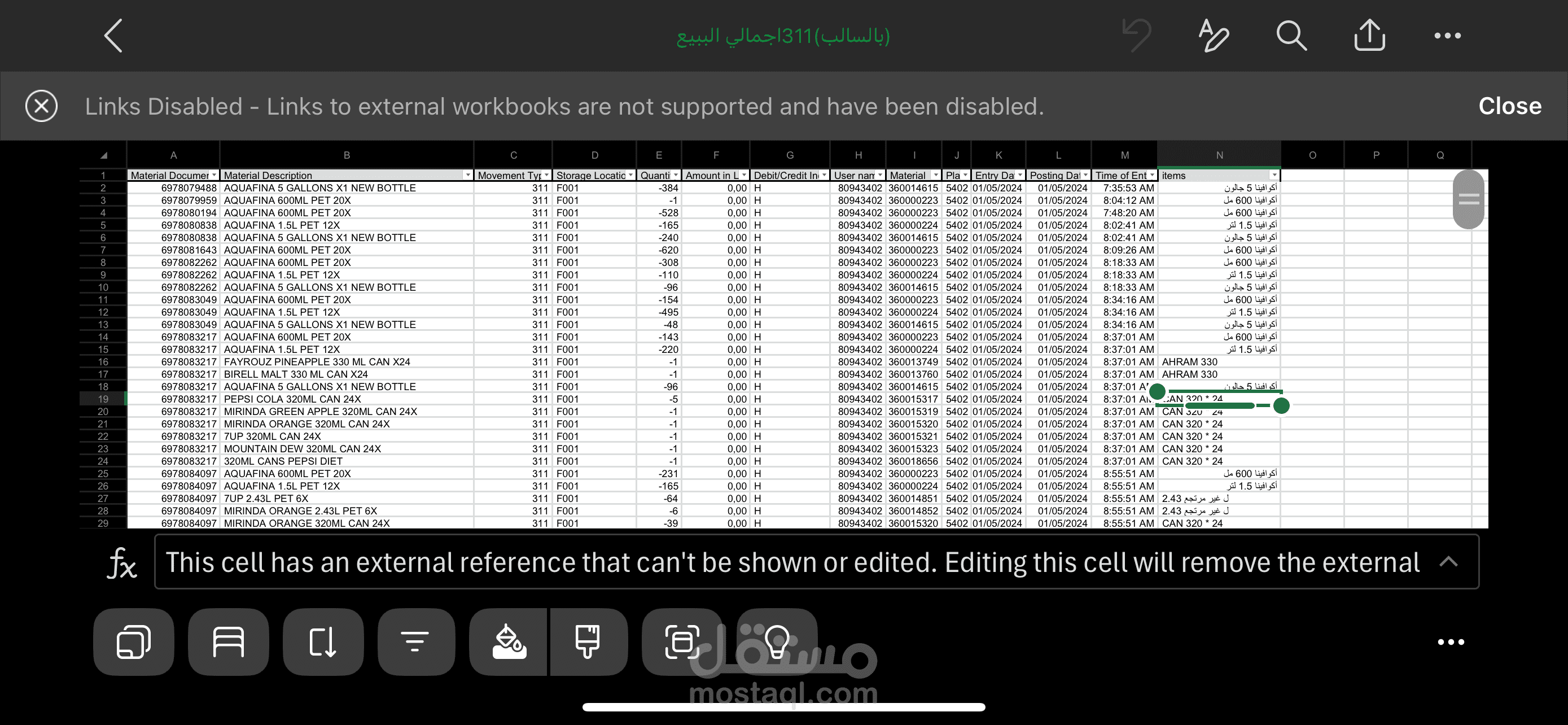Select material number 360018656 cell
Image resolution: width=1568 pixels, height=725 pixels.
(914, 461)
